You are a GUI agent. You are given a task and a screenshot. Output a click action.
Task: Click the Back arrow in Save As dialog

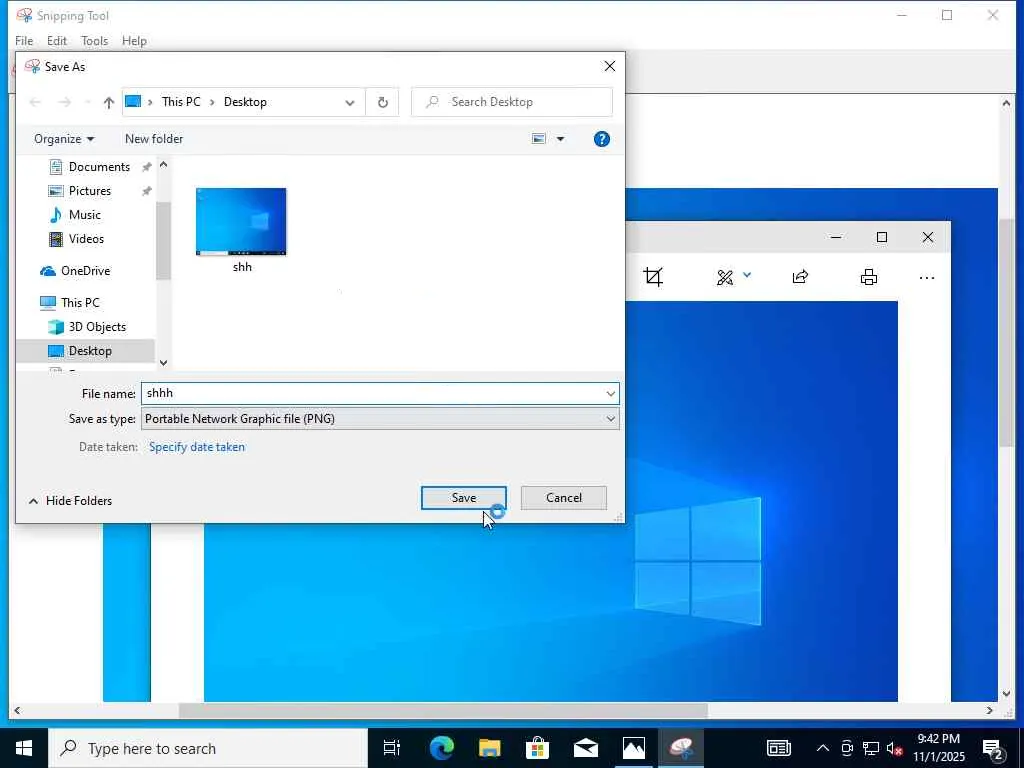point(35,102)
